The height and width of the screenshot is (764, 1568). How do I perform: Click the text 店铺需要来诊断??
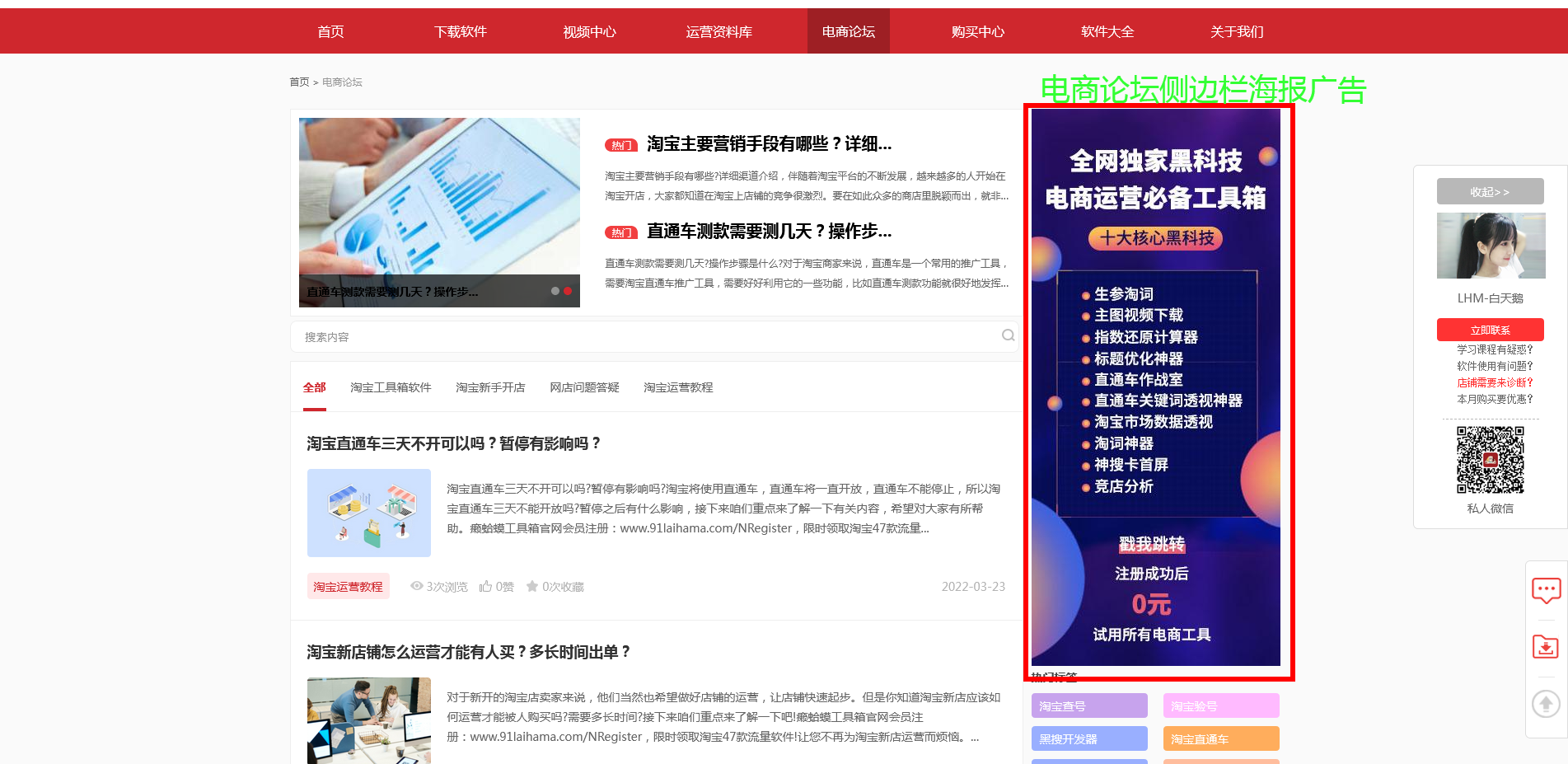click(1495, 382)
